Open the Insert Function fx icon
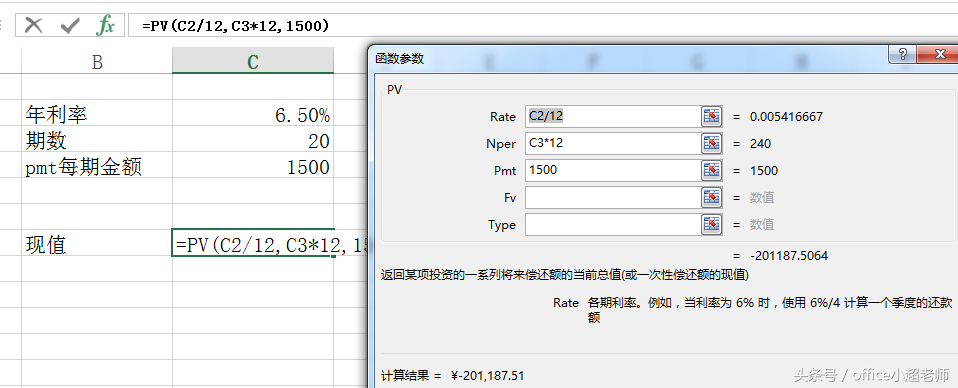The height and width of the screenshot is (388, 958). [x=106, y=26]
